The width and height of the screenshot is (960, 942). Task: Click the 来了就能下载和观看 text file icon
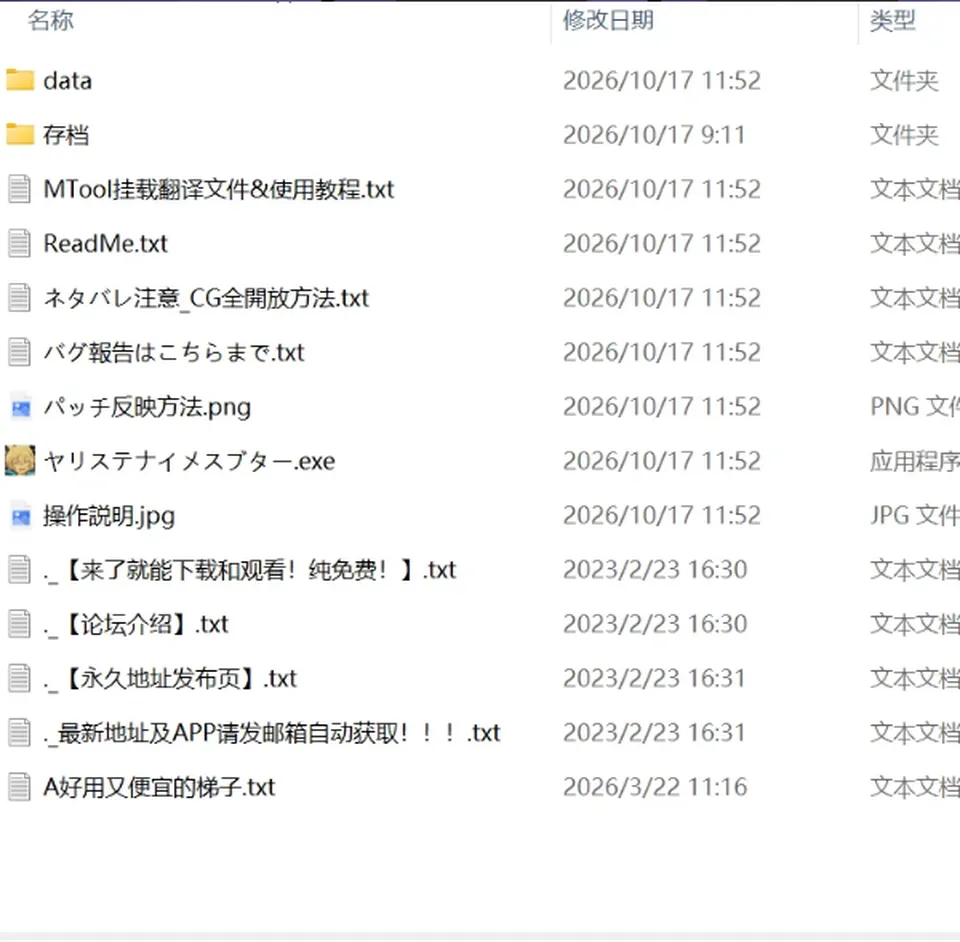pyautogui.click(x=19, y=570)
